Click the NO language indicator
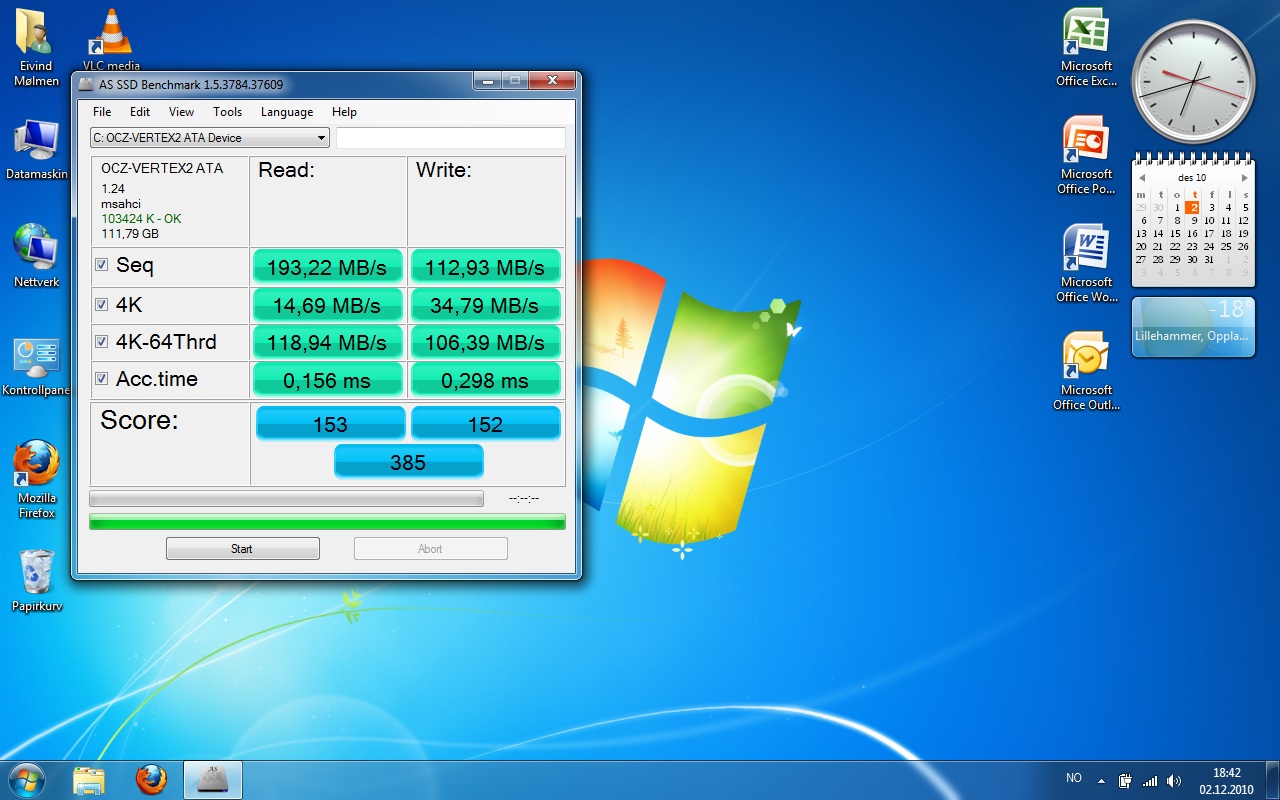The image size is (1280, 800). pos(1074,778)
